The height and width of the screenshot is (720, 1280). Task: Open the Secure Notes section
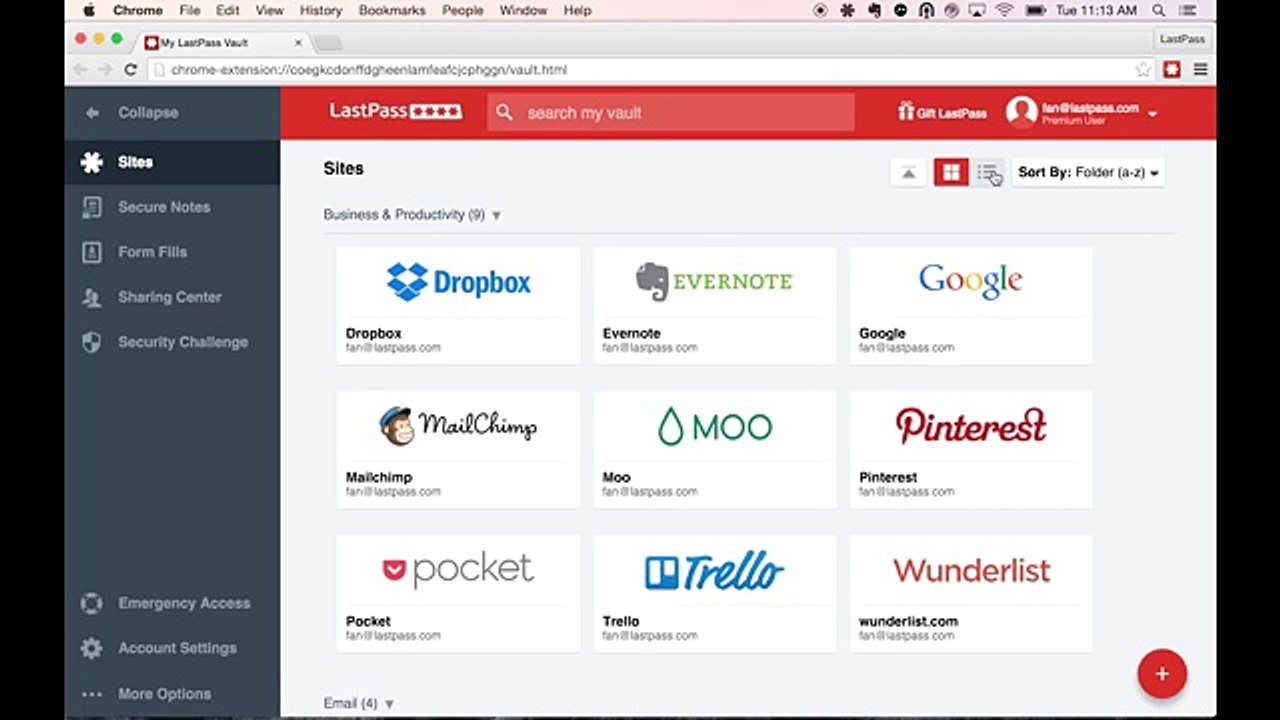(172, 207)
